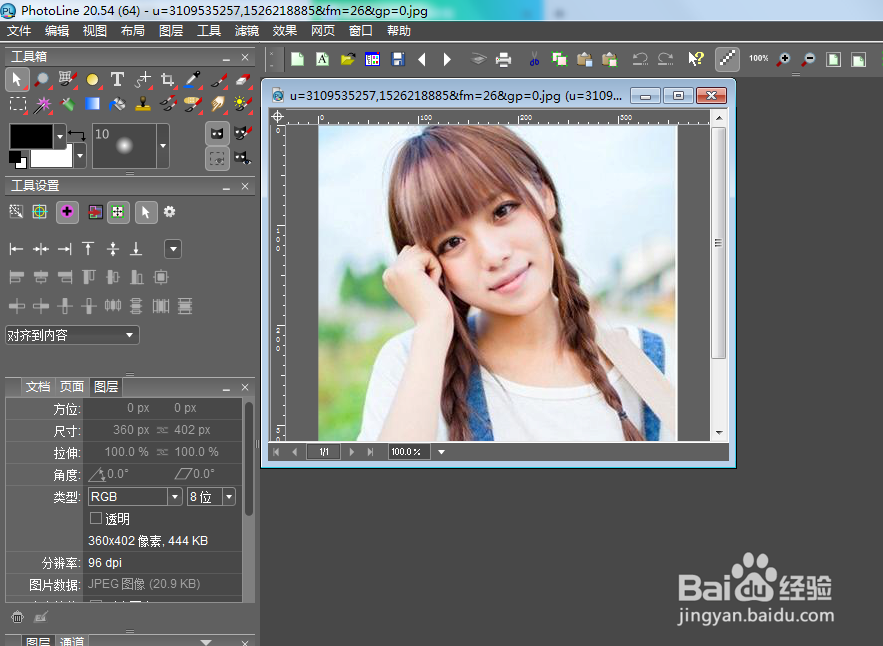Open the brush size preset dropdown
The image size is (883, 646).
pos(163,146)
